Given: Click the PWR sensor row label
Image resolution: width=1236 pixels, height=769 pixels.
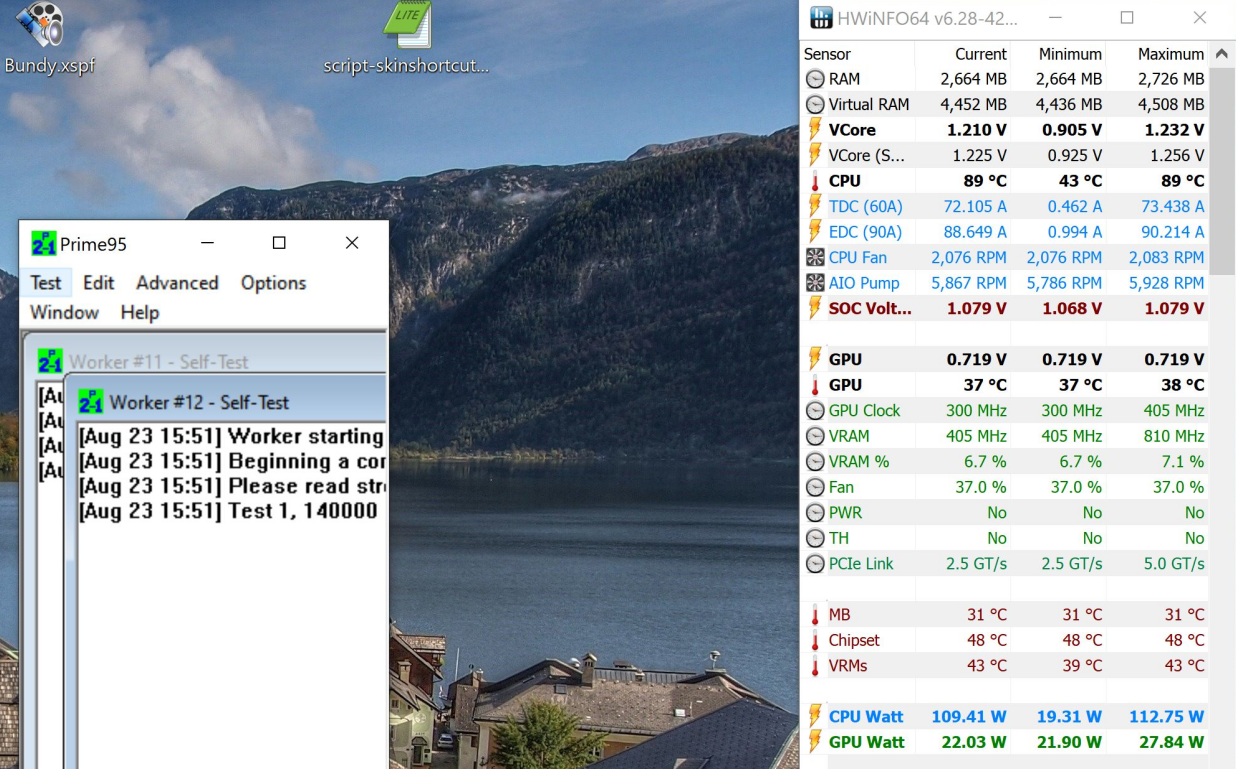Looking at the screenshot, I should [845, 513].
